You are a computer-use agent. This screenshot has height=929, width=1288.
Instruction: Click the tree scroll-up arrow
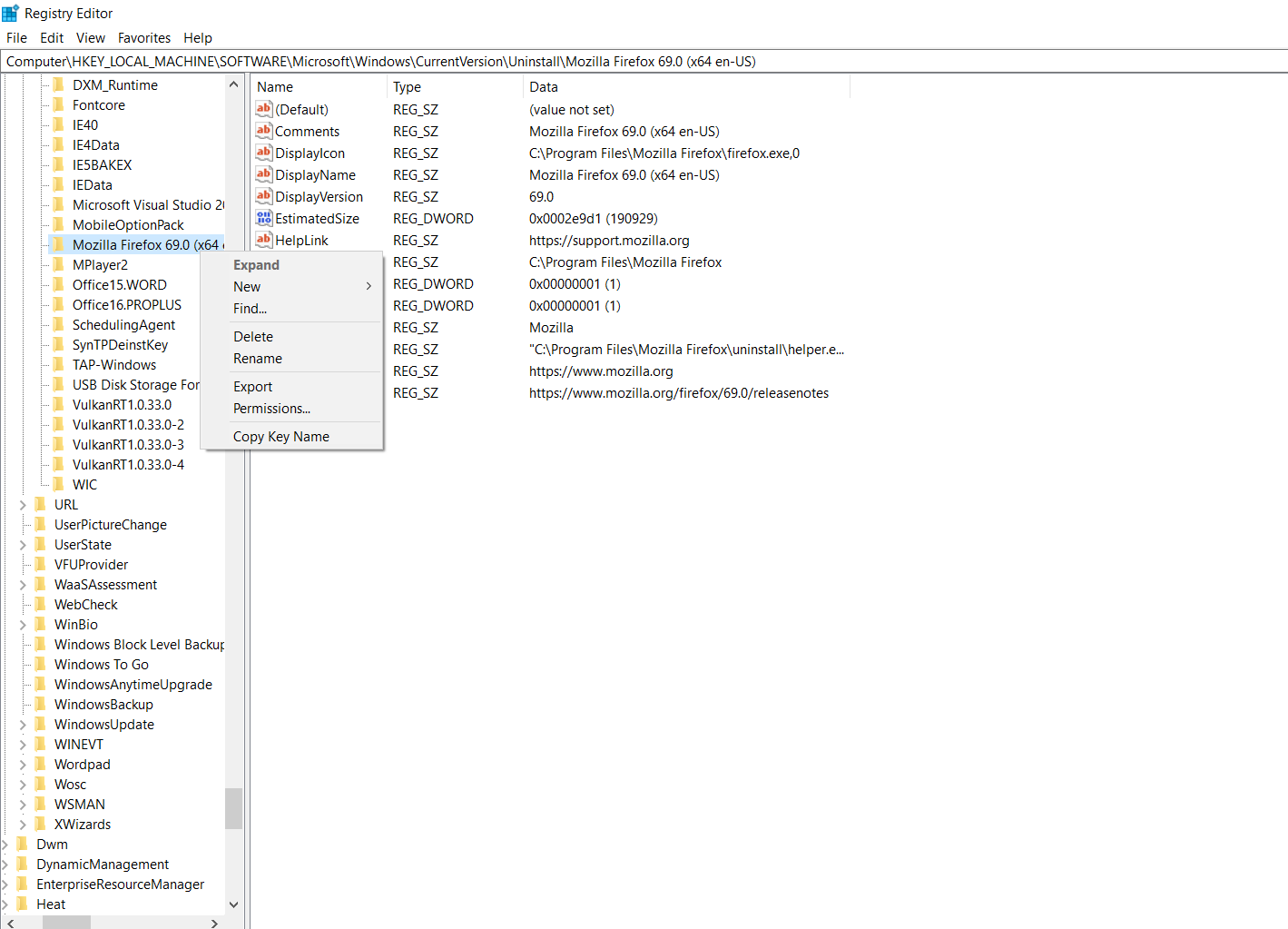pyautogui.click(x=233, y=84)
